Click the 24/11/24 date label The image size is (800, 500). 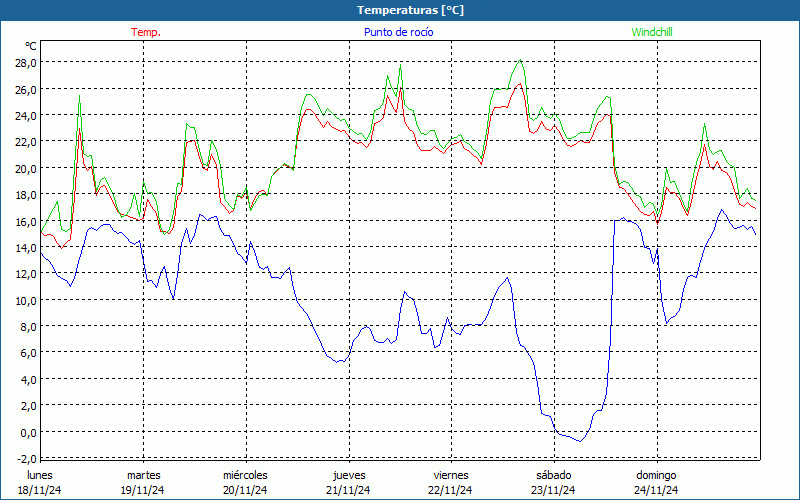point(656,490)
